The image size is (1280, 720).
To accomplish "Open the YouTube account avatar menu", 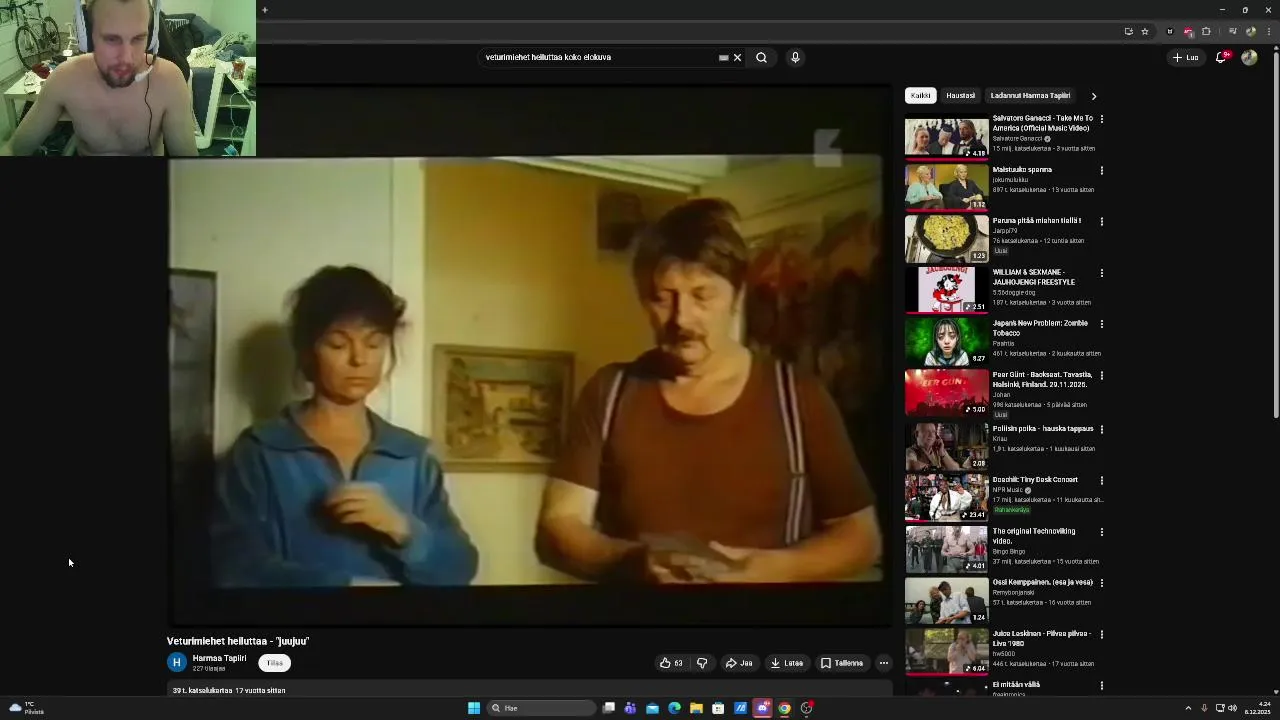I will coord(1249,57).
